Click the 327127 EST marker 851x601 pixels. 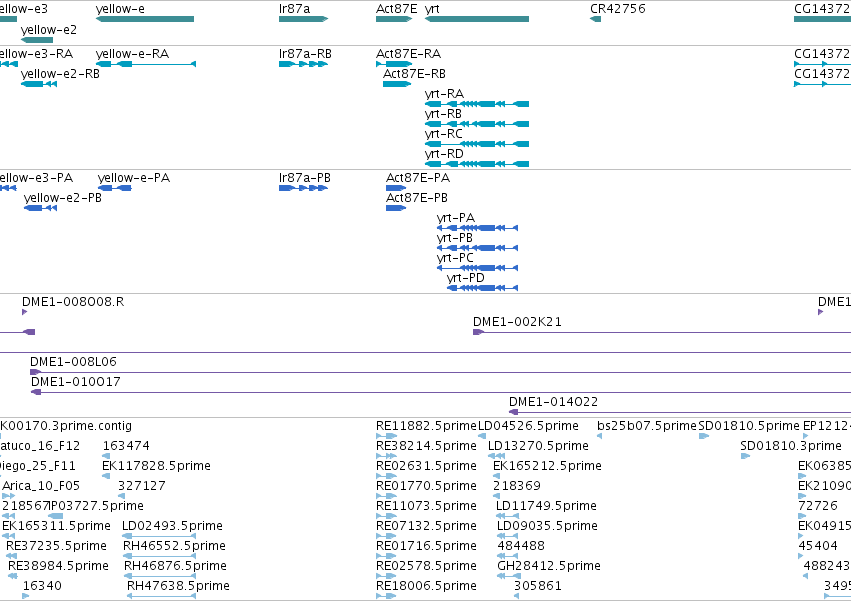(x=122, y=496)
